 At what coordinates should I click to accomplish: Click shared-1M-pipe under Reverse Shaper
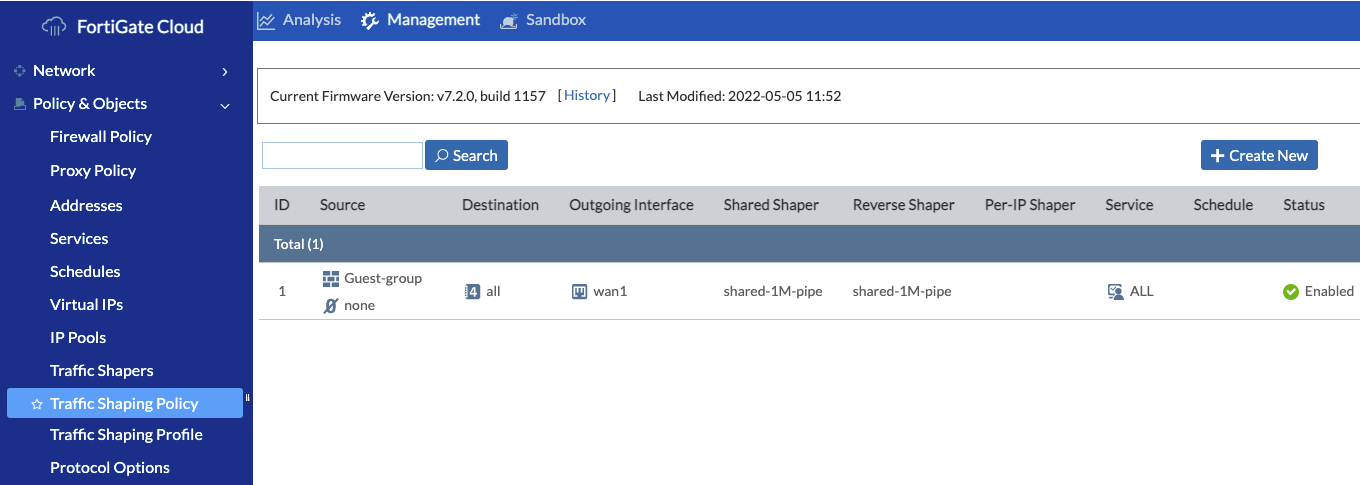tap(902, 292)
